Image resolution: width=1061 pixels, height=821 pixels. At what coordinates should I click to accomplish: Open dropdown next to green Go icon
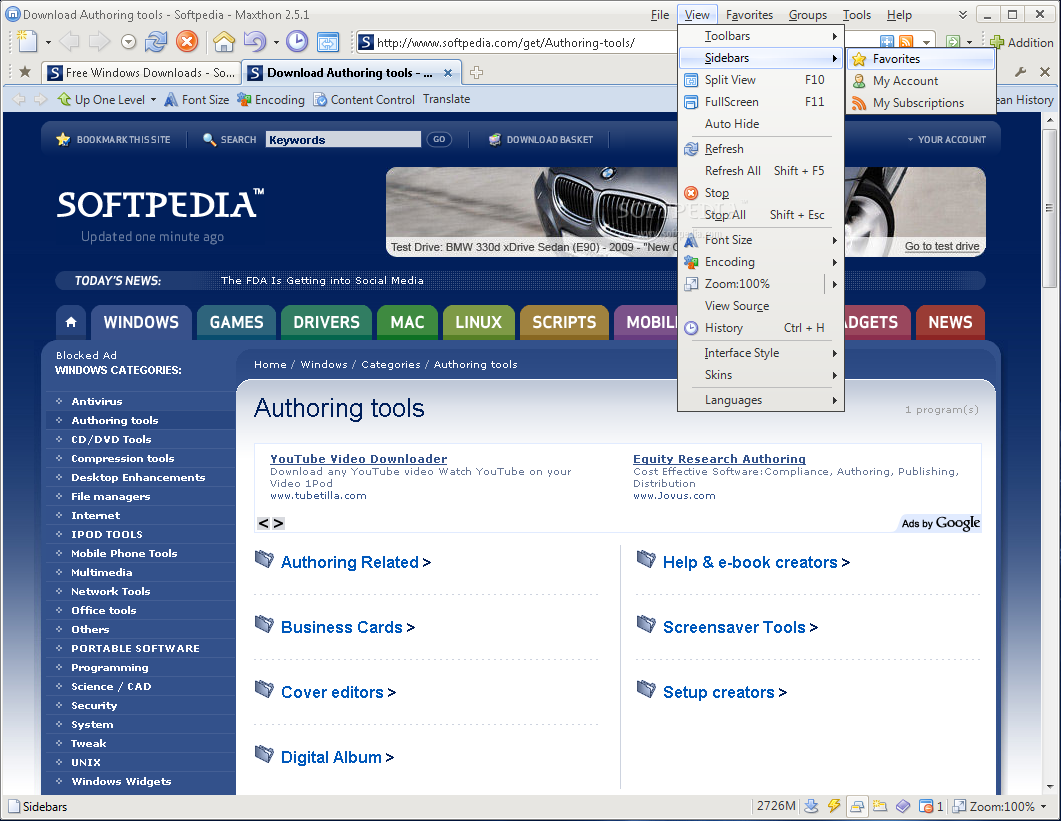point(970,43)
